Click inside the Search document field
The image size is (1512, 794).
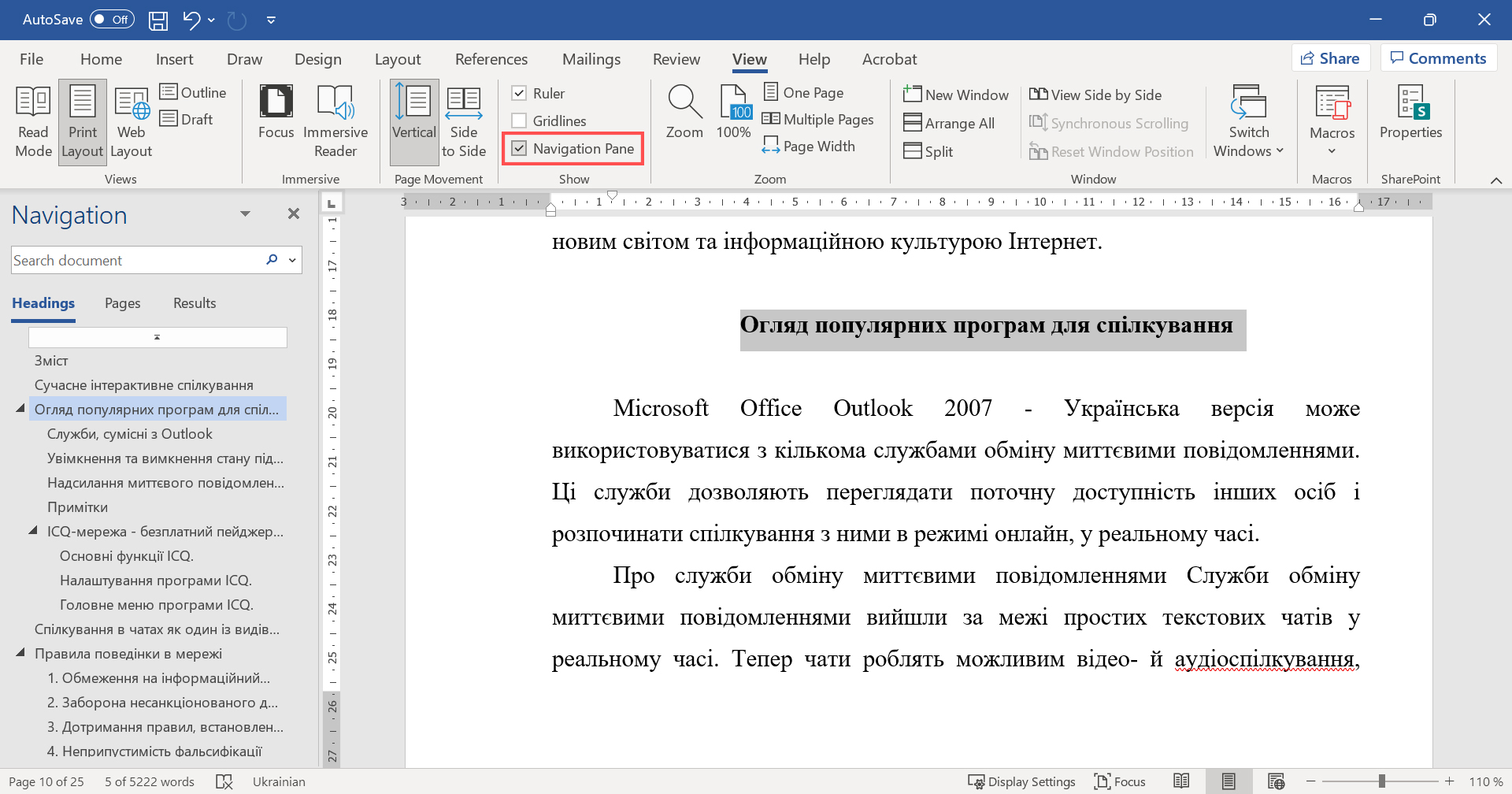134,259
